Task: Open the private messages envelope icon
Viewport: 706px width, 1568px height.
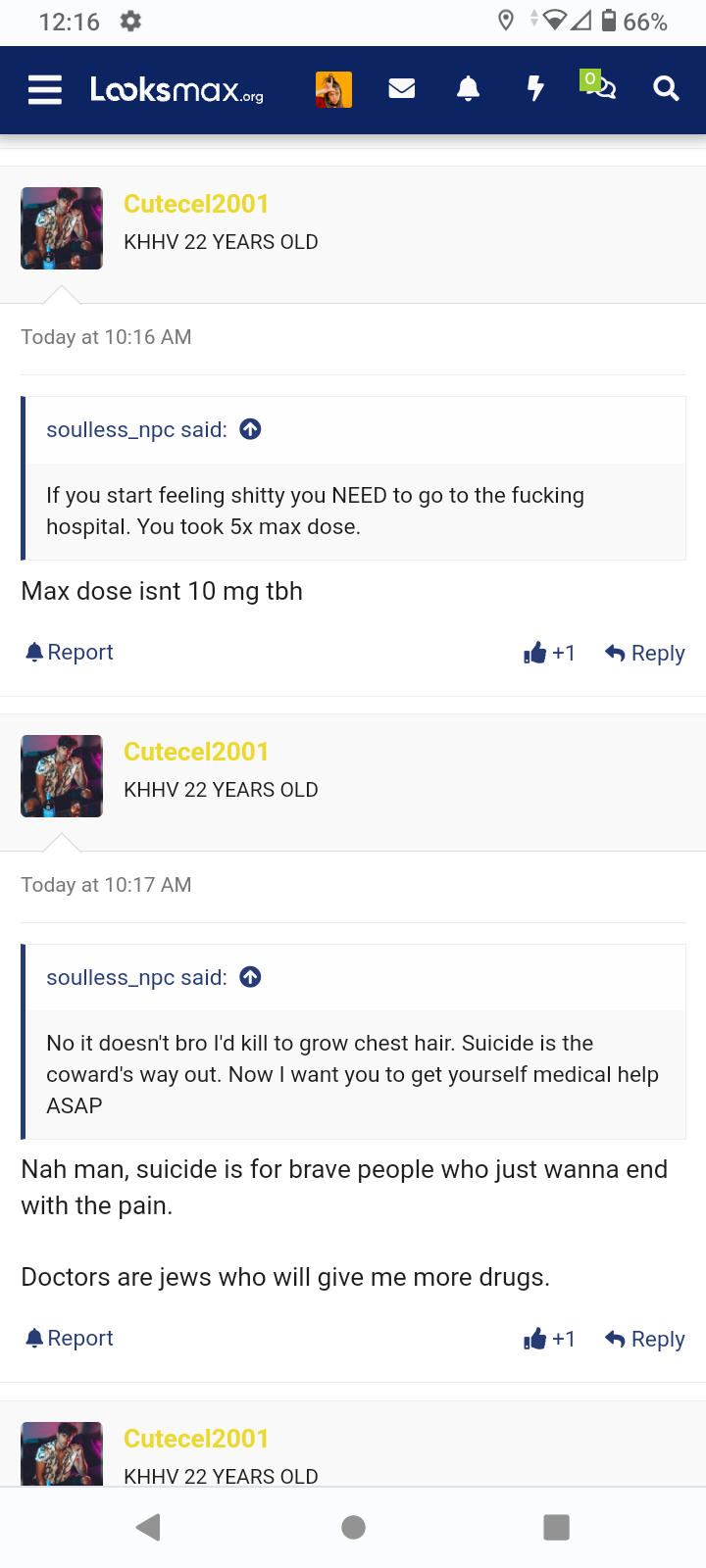Action: [x=402, y=89]
